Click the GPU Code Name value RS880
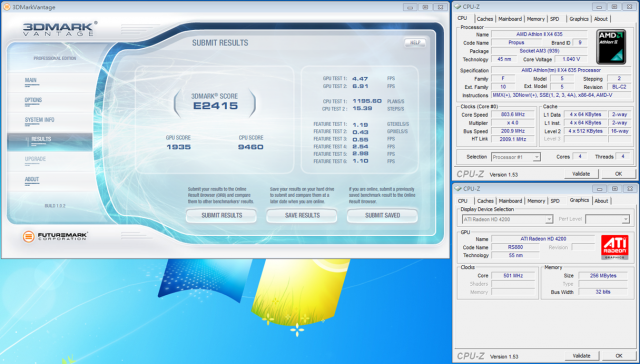The width and height of the screenshot is (640, 364). [x=516, y=247]
